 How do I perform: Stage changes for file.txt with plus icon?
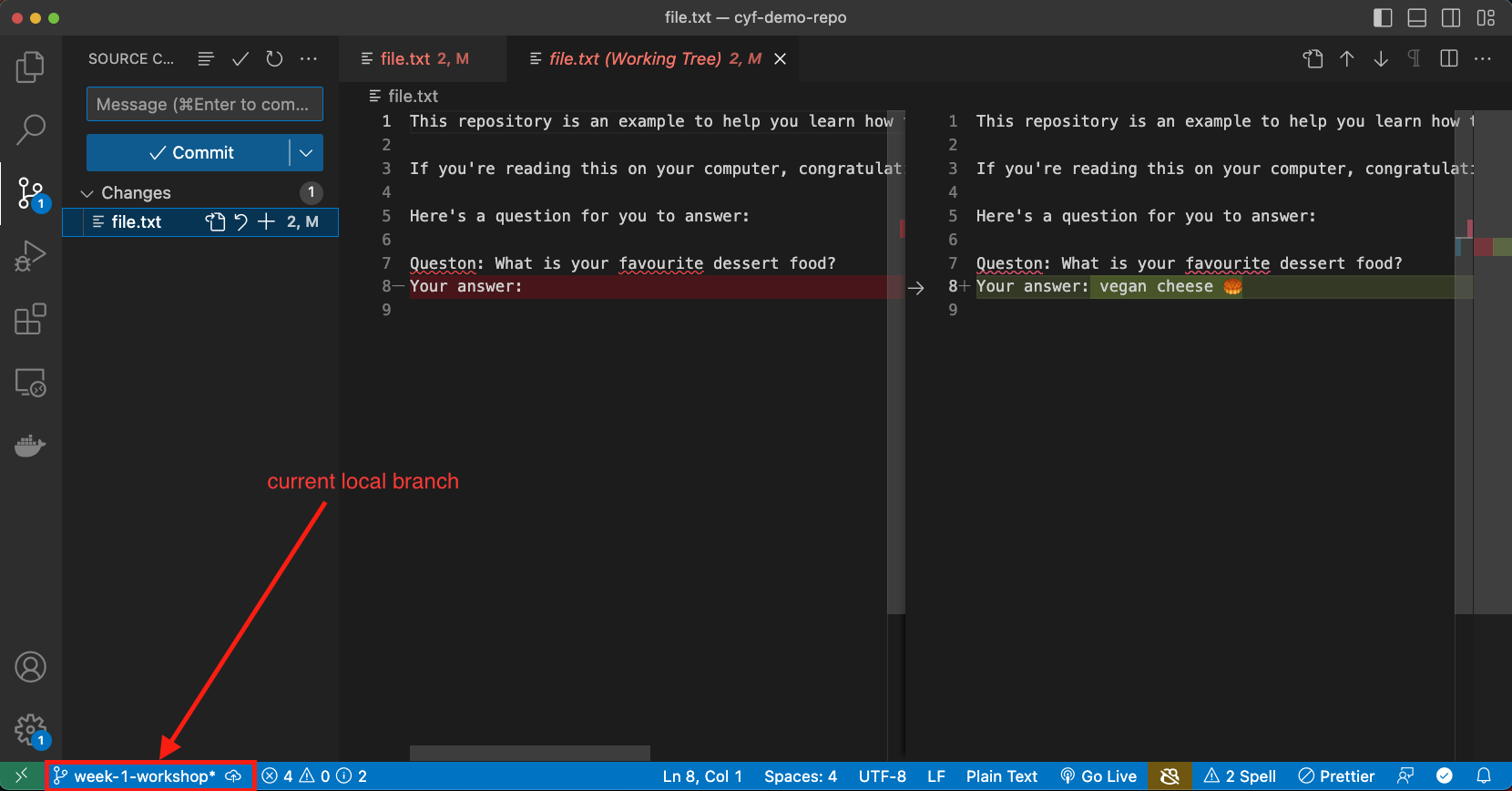[266, 221]
